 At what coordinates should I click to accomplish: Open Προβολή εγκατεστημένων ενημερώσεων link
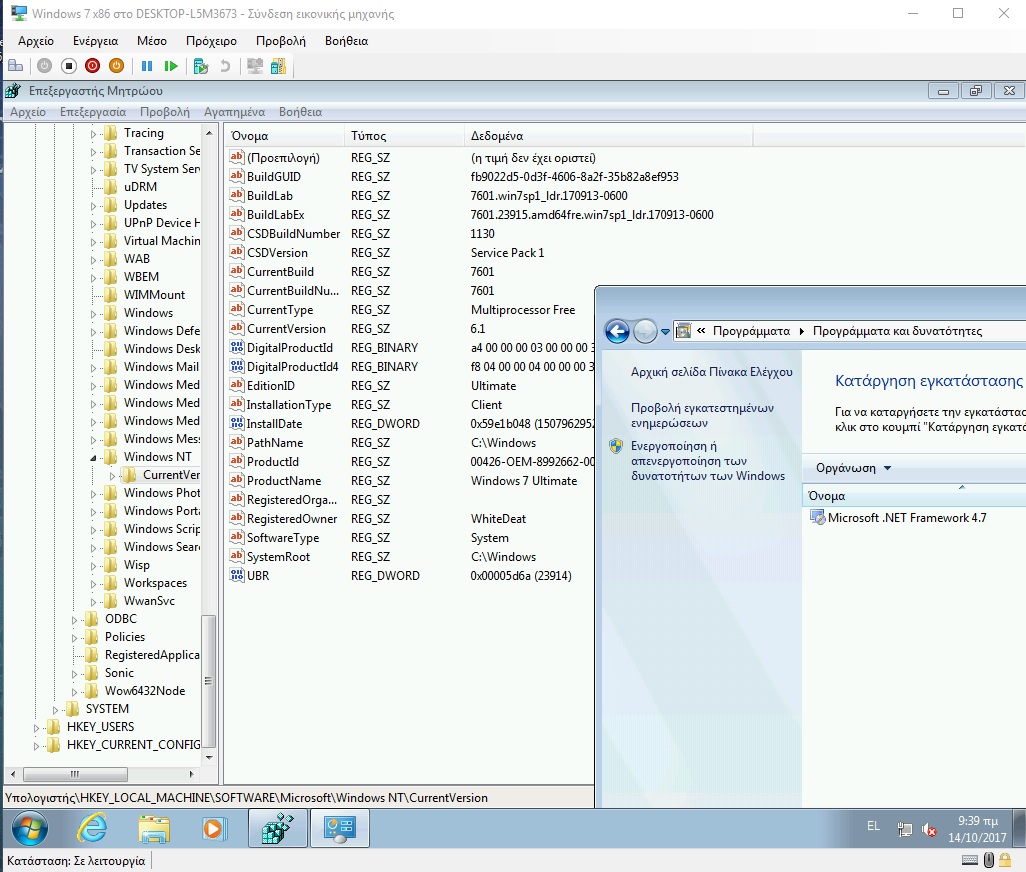[x=702, y=415]
